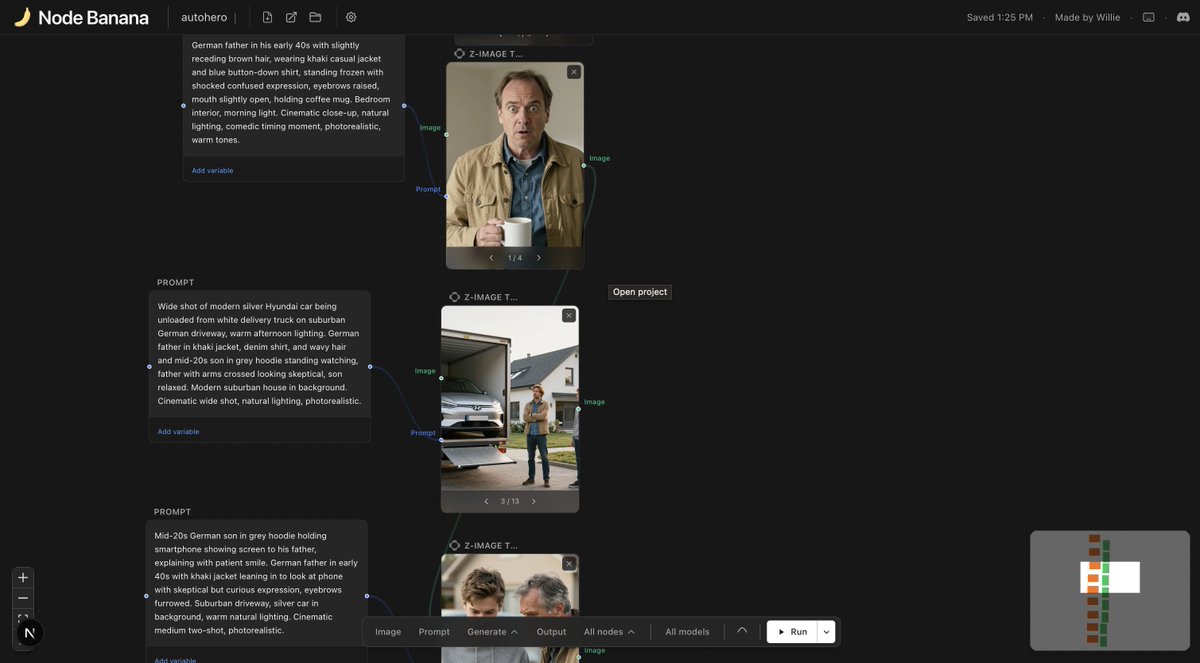Run the workflow
This screenshot has height=663, width=1200.
(x=792, y=632)
